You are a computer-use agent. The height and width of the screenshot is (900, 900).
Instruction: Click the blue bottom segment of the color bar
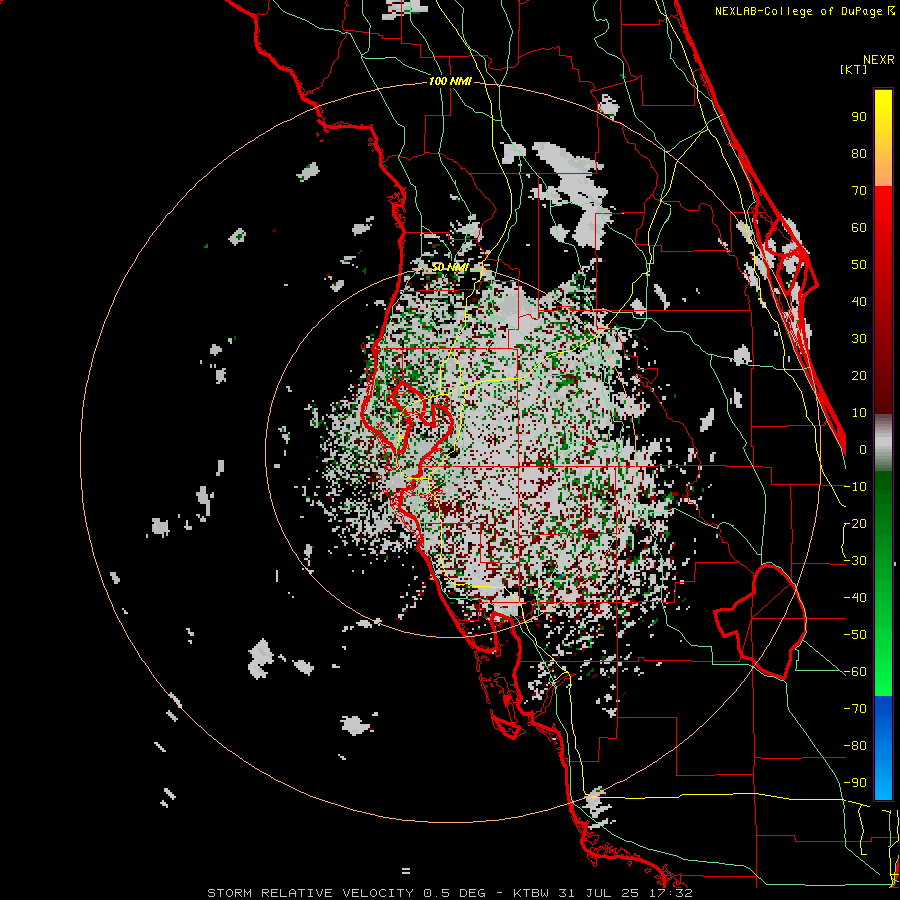tap(883, 748)
